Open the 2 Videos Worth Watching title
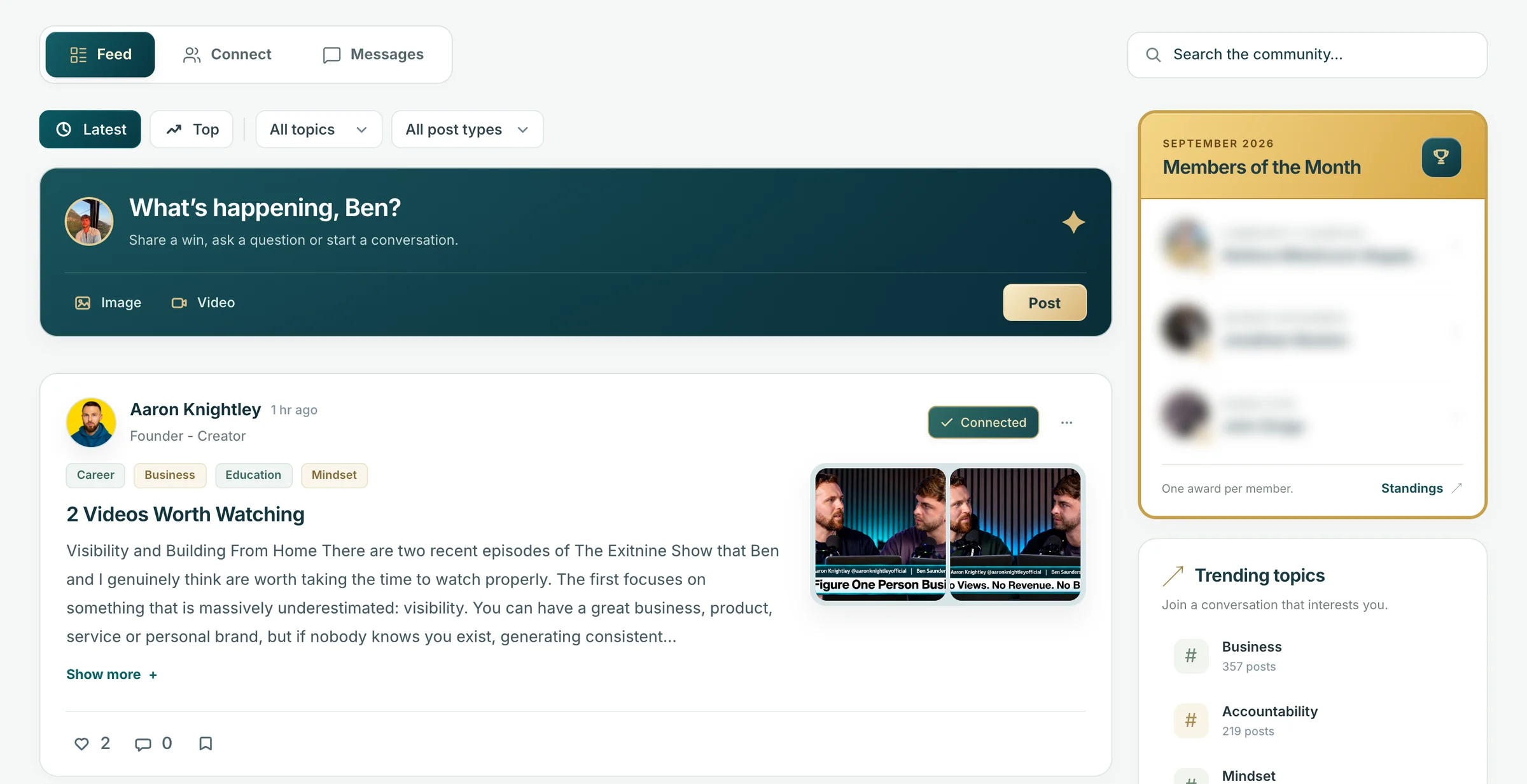Image resolution: width=1527 pixels, height=784 pixels. (185, 514)
